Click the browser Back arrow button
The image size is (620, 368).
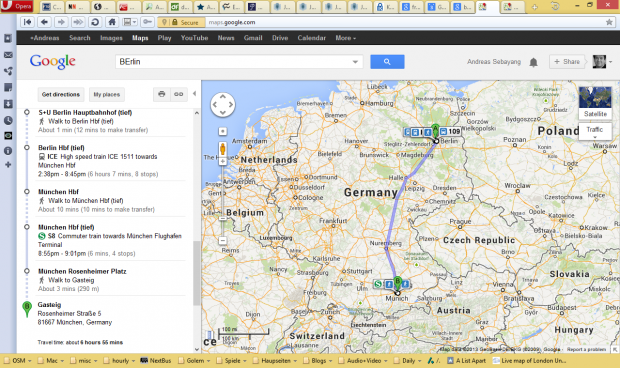[x=44, y=22]
